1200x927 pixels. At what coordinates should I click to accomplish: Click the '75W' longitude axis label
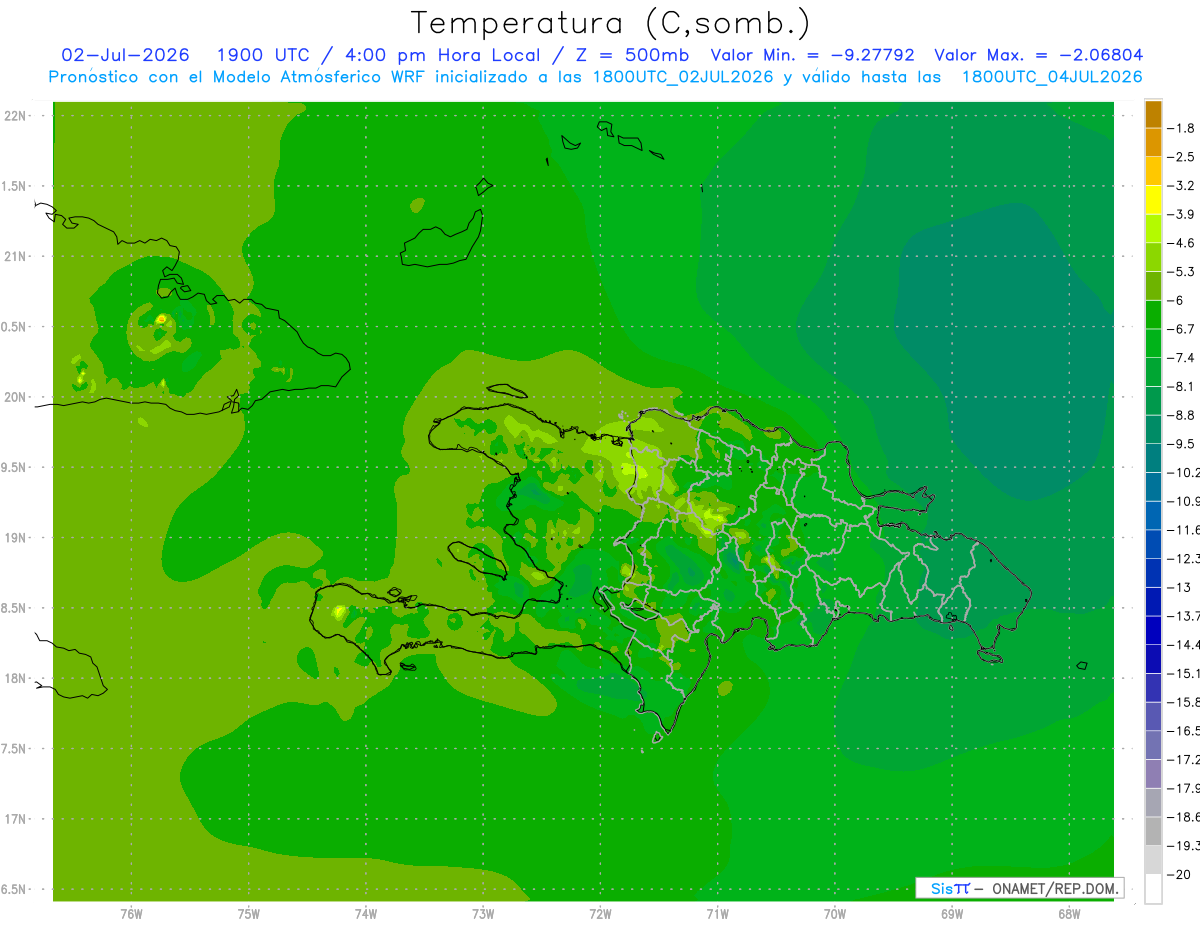249,914
